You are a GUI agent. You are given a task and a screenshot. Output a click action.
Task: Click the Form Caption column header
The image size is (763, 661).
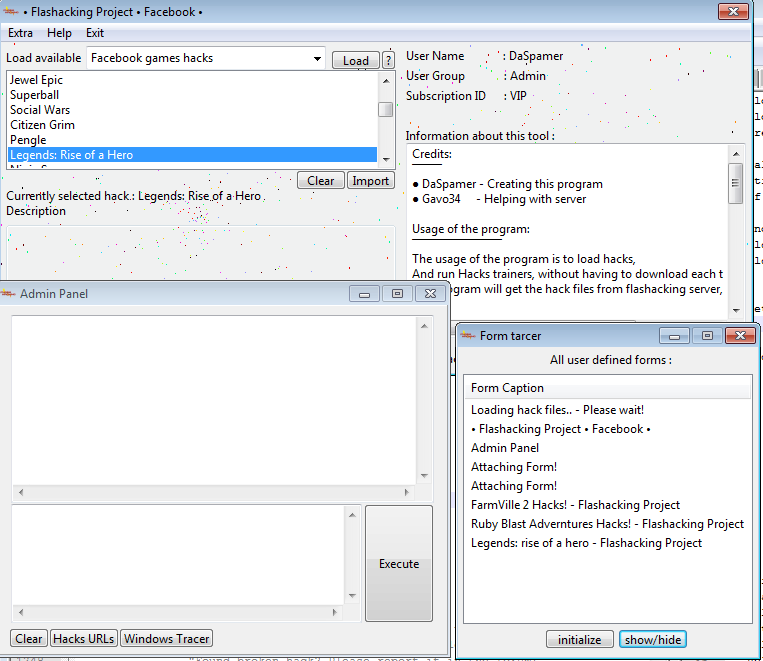tap(608, 388)
